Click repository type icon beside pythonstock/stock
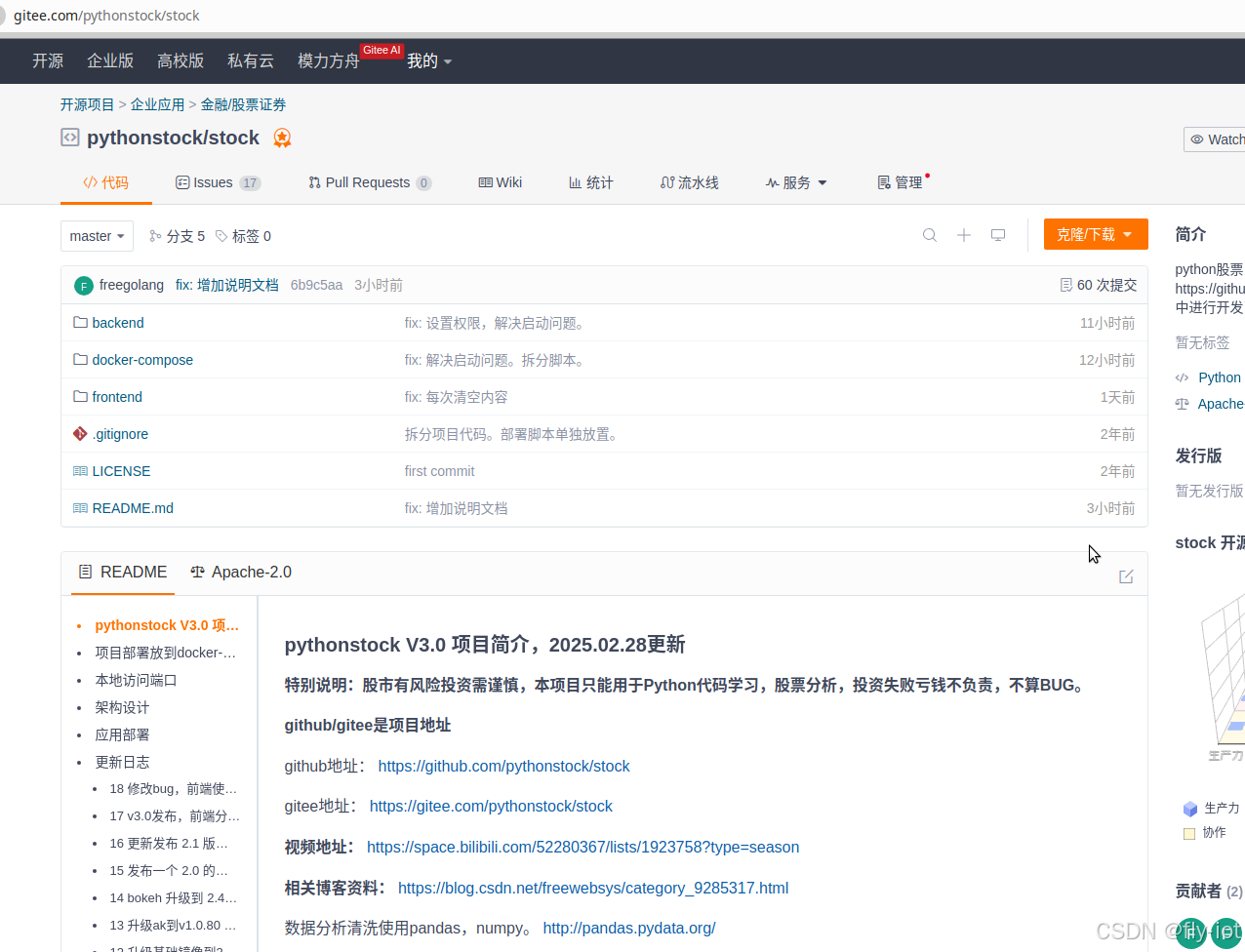The image size is (1245, 952). (70, 138)
